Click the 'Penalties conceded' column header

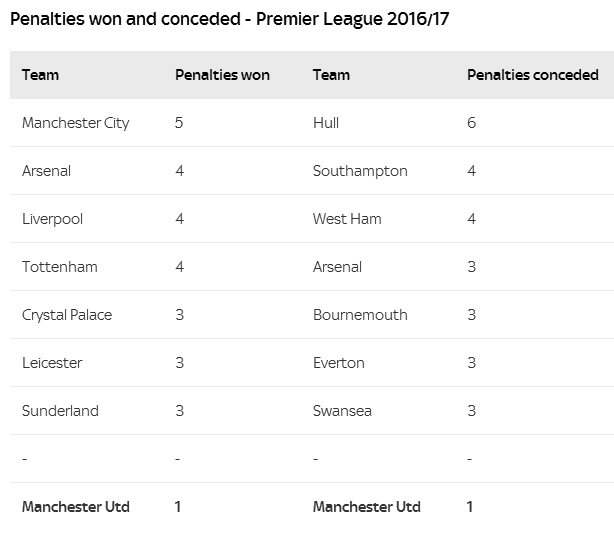pos(533,75)
